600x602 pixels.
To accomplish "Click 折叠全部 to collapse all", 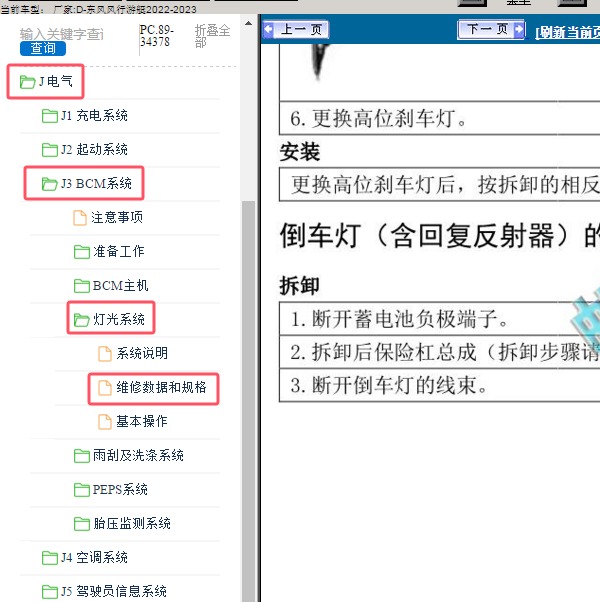I will (x=212, y=36).
